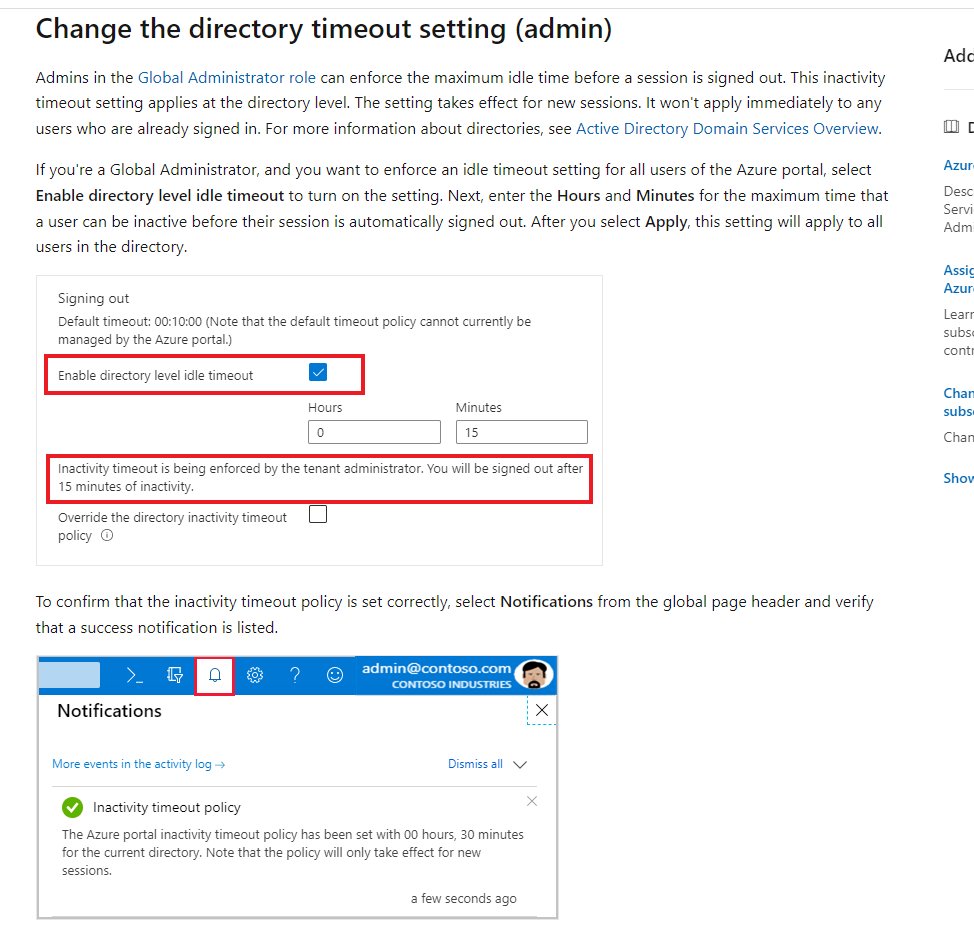Click More events in the activity log
974x929 pixels.
coord(139,764)
